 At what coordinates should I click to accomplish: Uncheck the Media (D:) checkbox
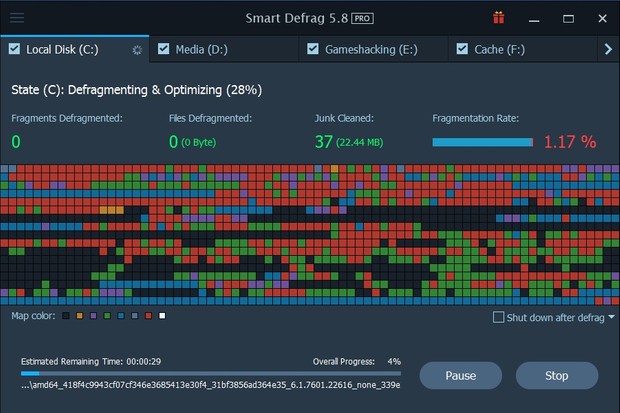163,49
